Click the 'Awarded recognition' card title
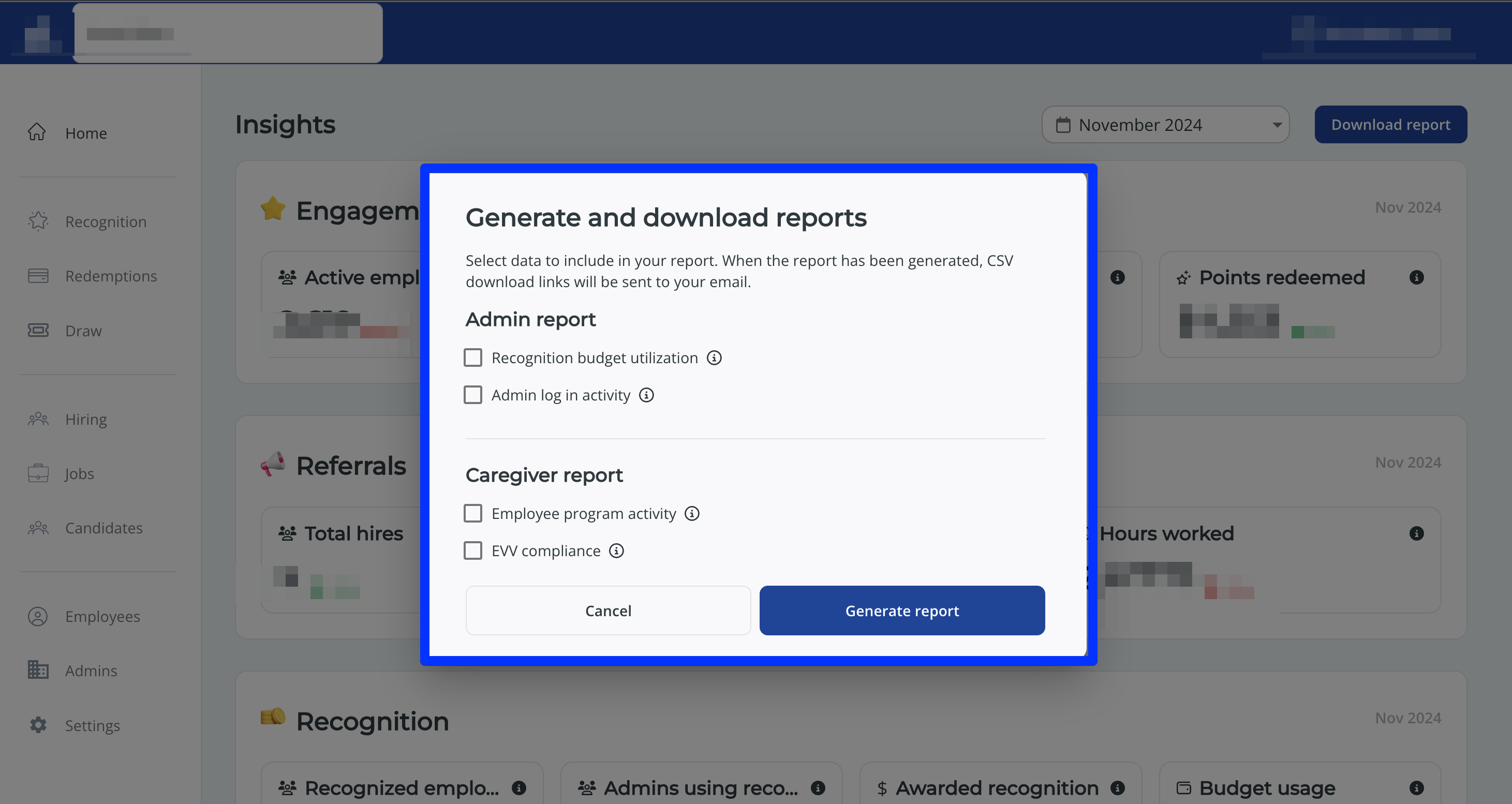The width and height of the screenshot is (1512, 804). click(x=997, y=788)
